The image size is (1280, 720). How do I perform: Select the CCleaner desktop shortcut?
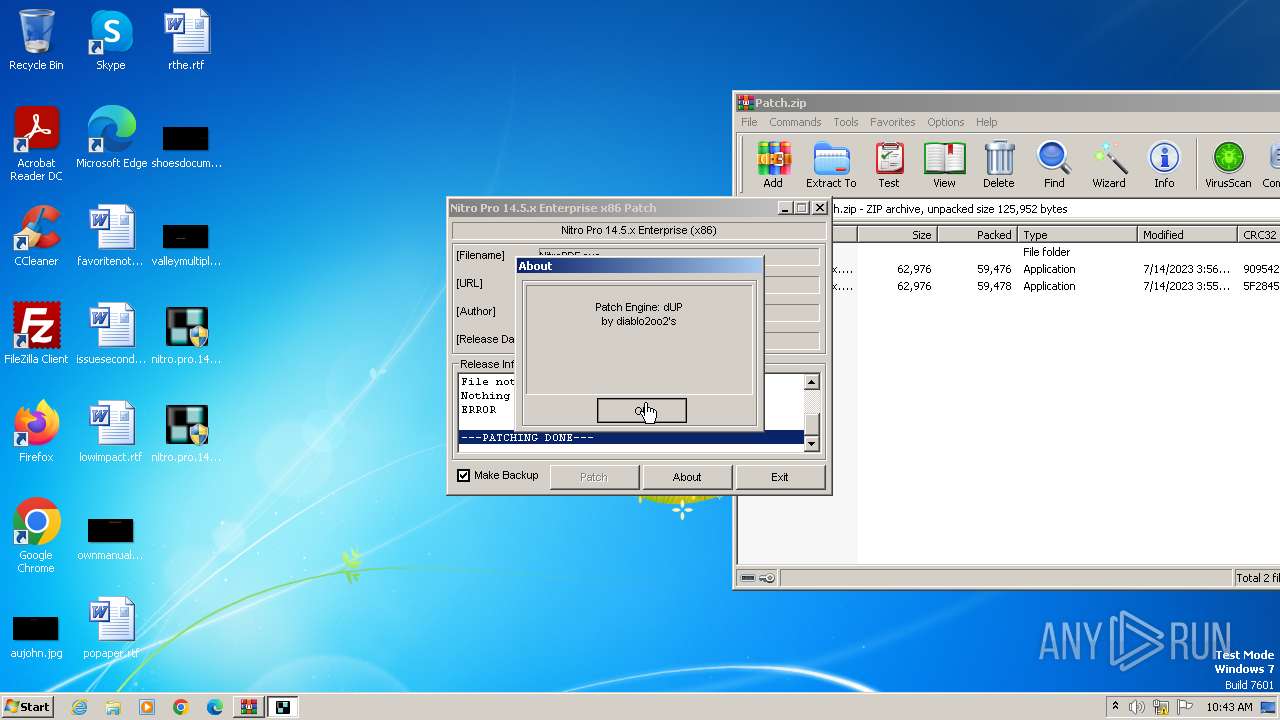36,236
